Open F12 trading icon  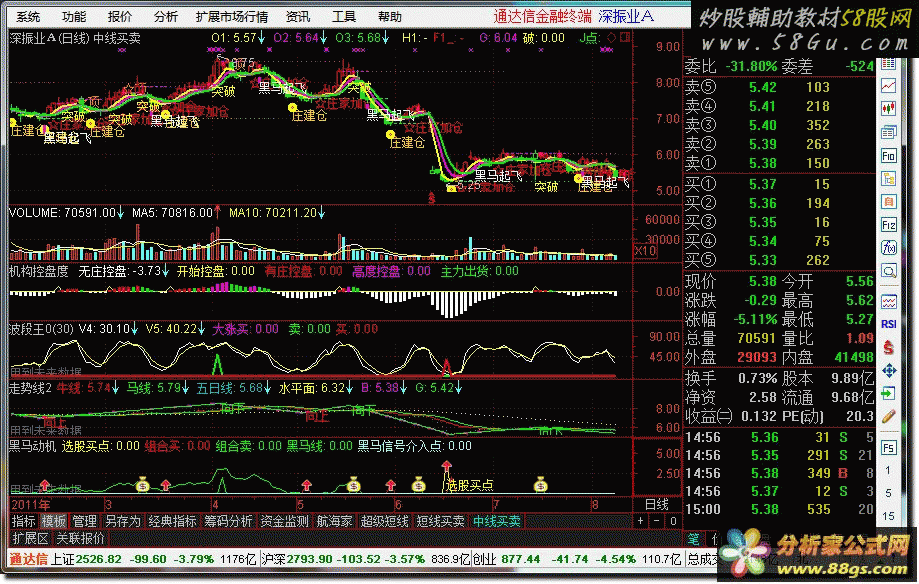pyautogui.click(x=889, y=225)
